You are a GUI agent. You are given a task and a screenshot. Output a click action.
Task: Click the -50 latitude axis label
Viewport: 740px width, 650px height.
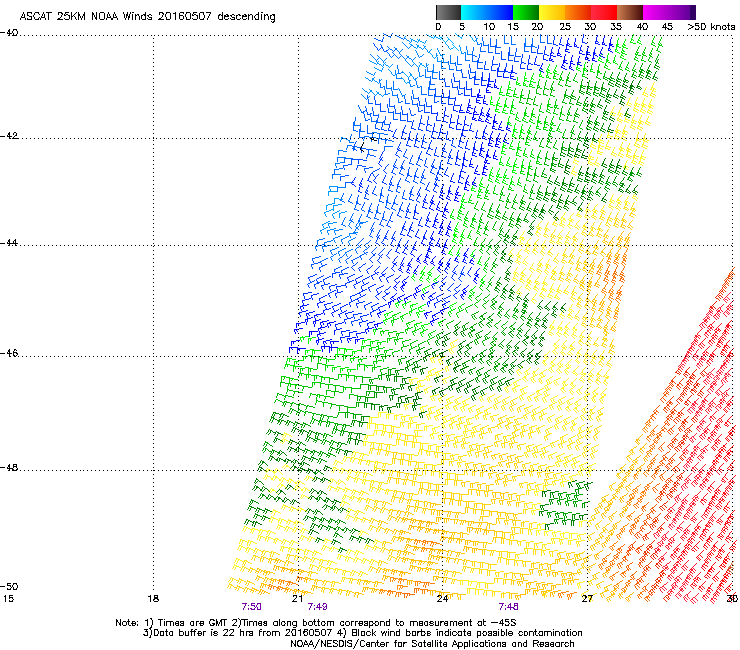9,586
